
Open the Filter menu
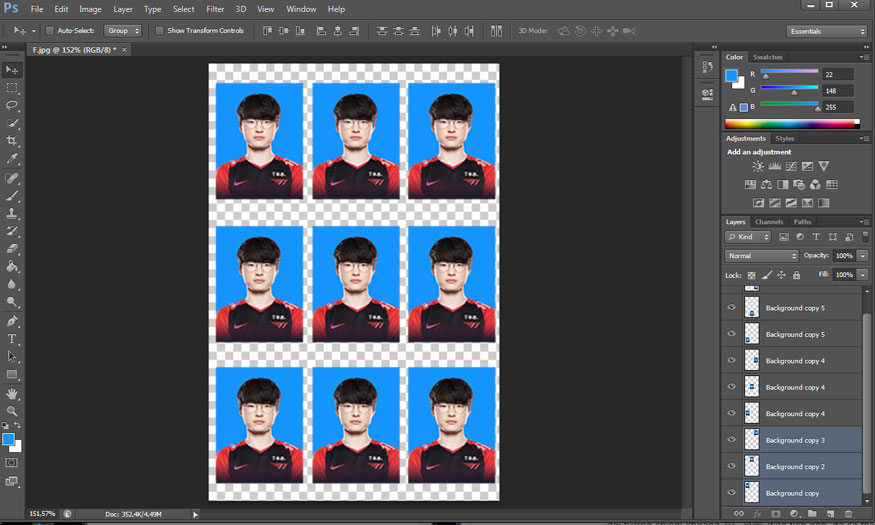coord(215,9)
